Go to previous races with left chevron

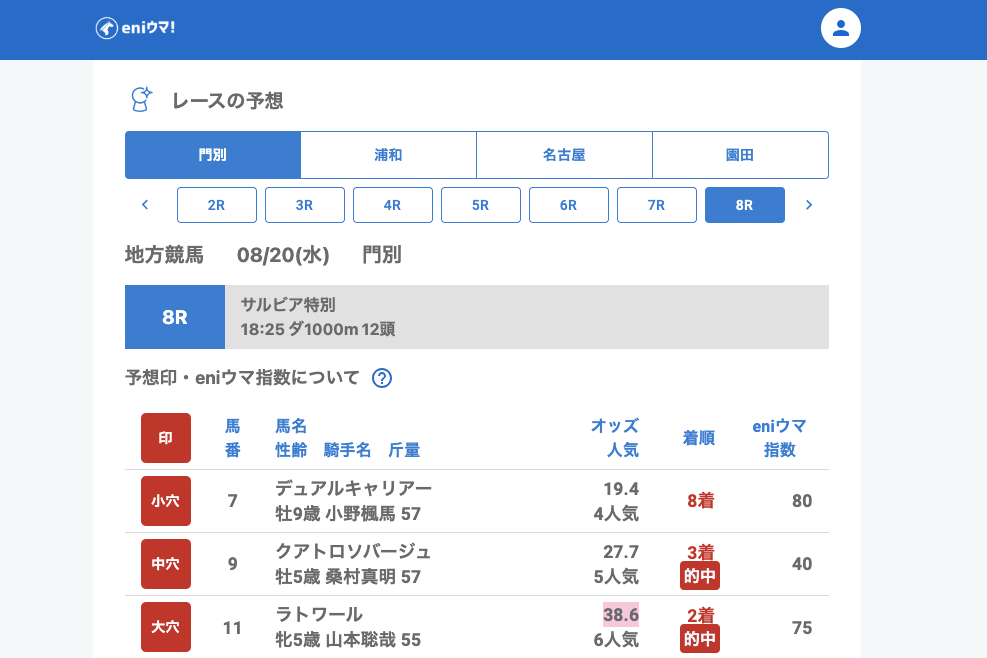(x=145, y=205)
